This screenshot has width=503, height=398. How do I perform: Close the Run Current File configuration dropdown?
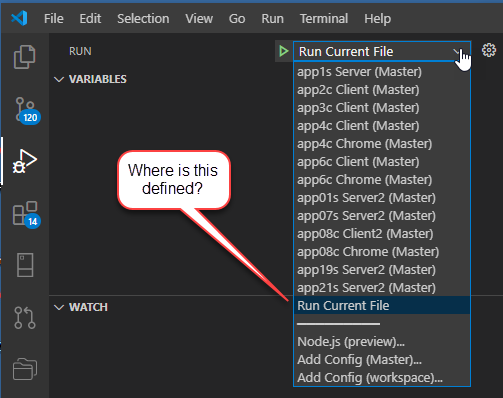click(x=382, y=51)
